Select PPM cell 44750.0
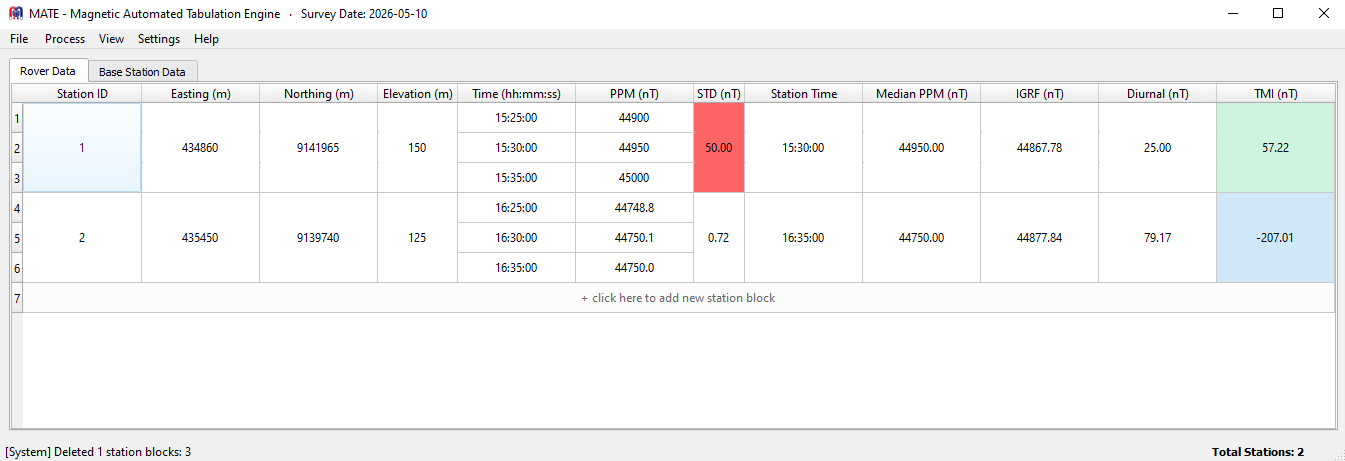The width and height of the screenshot is (1345, 461). [634, 268]
